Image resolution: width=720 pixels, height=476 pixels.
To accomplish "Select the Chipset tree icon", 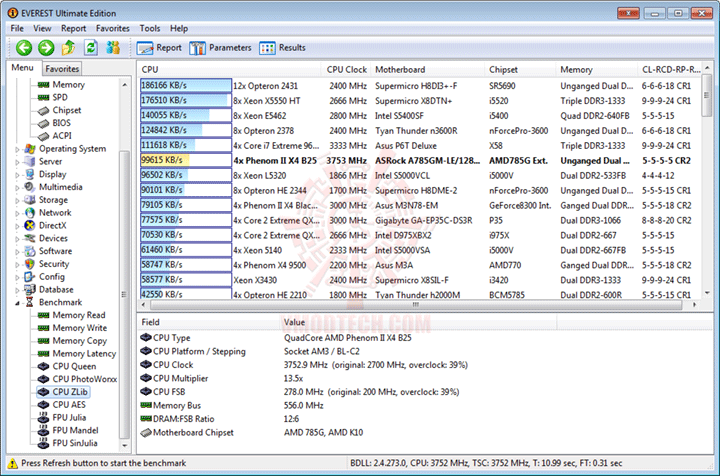I will pyautogui.click(x=44, y=111).
